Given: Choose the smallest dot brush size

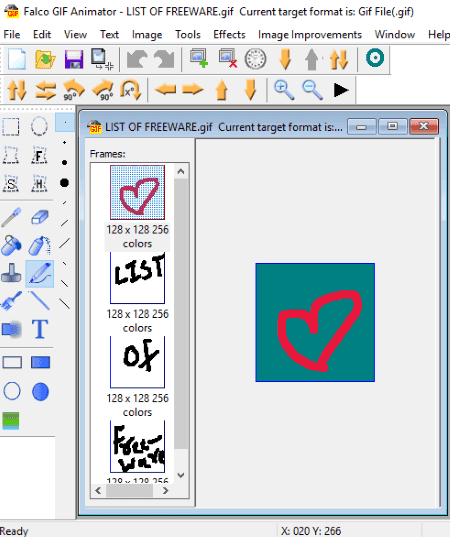Looking at the screenshot, I should click(65, 122).
